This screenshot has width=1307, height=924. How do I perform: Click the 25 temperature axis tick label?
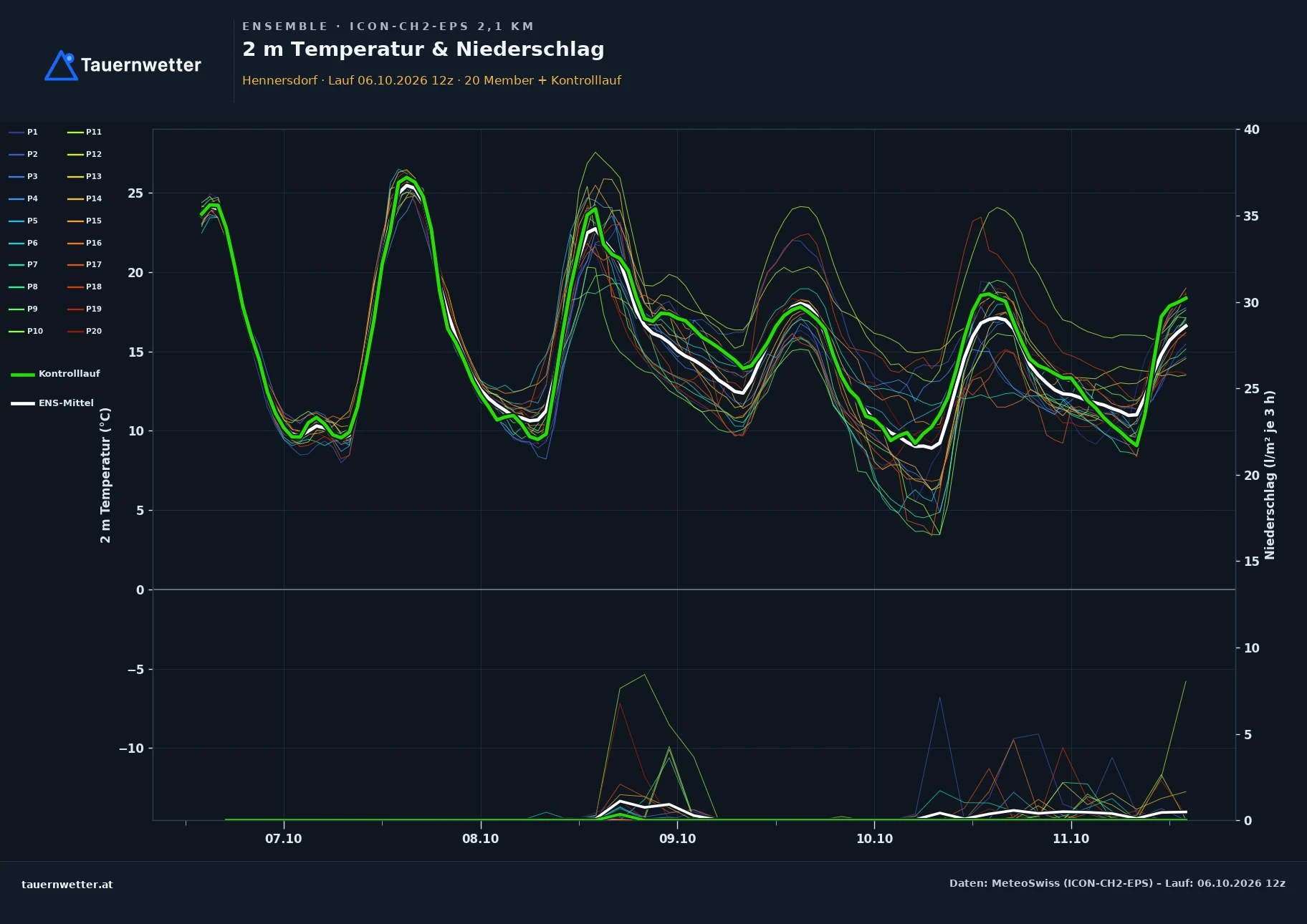135,193
